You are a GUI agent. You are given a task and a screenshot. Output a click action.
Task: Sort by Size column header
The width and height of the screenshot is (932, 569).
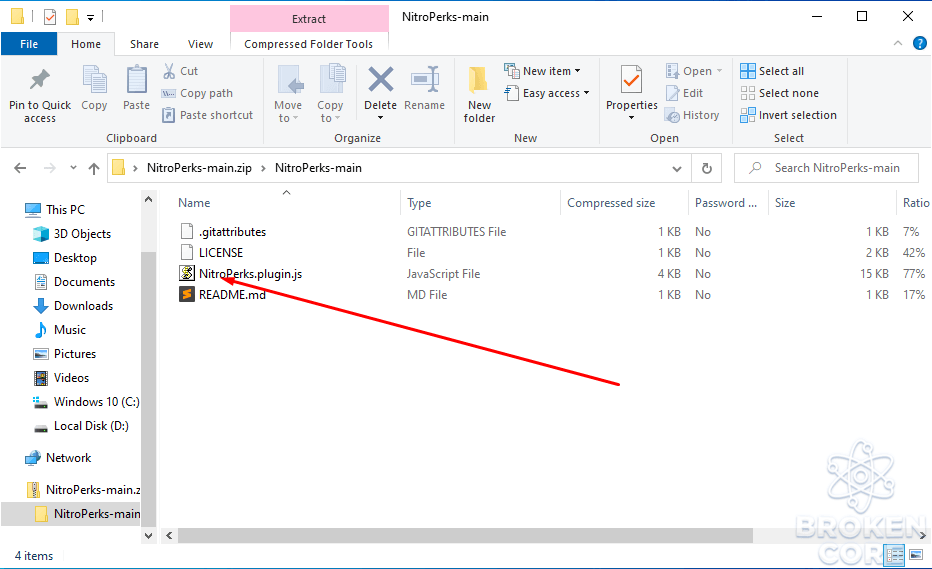coord(785,203)
